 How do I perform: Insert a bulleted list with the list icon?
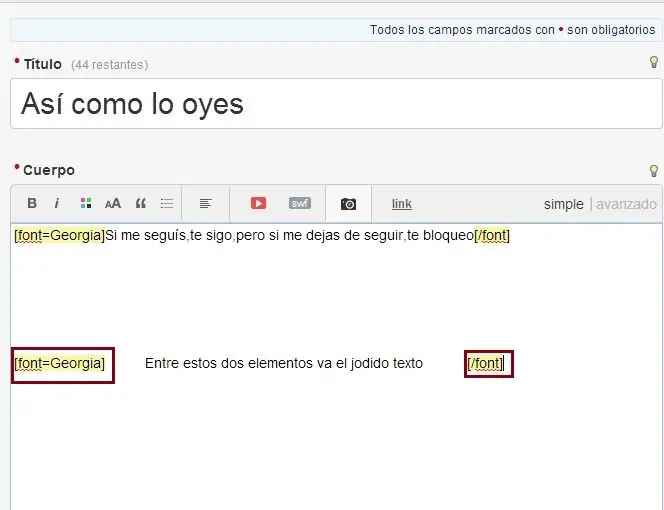click(167, 204)
